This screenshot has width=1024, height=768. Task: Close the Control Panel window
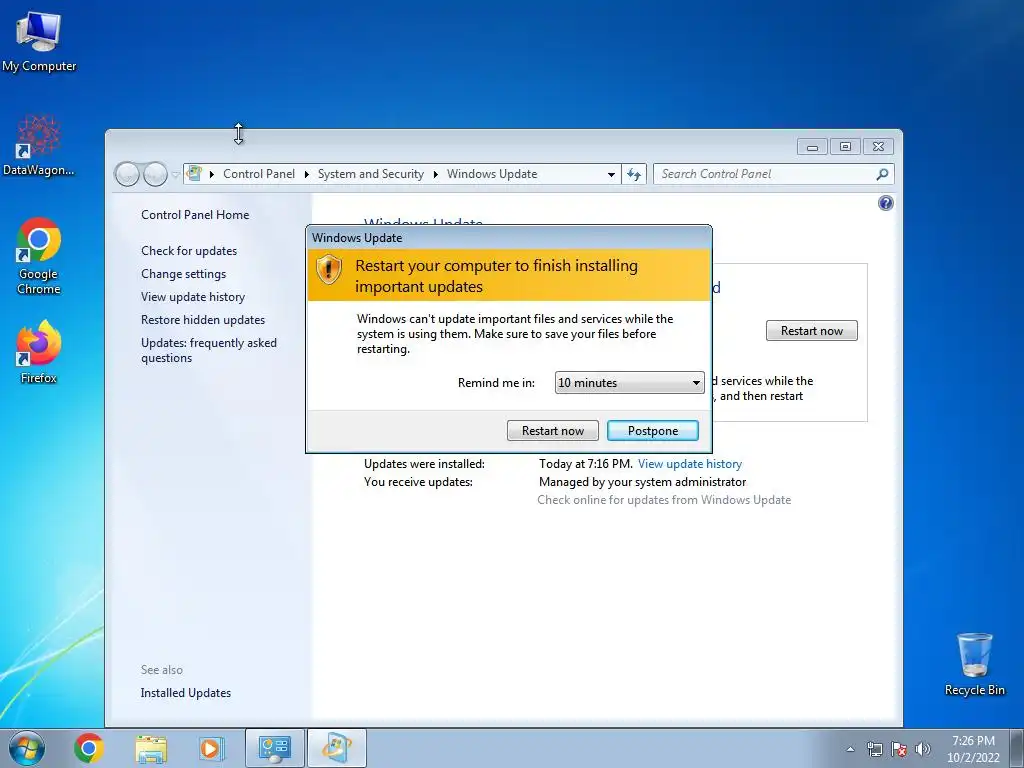point(878,147)
